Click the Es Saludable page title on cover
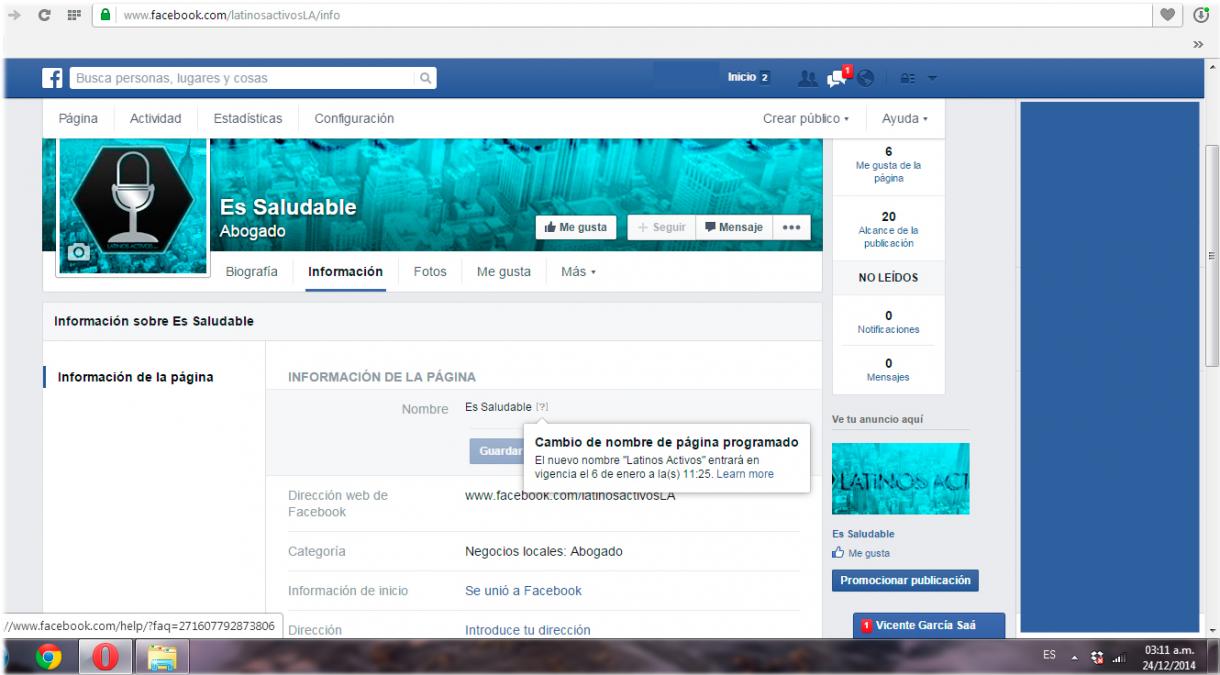Viewport: 1220px width, 675px height. [288, 208]
